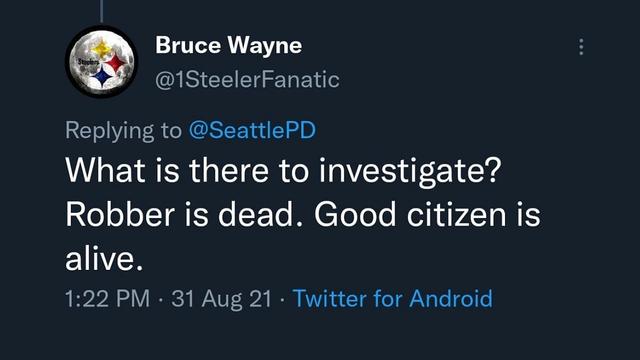Click the word "alive." in the tweet
Viewport: 640px width, 360px height.
click(104, 259)
